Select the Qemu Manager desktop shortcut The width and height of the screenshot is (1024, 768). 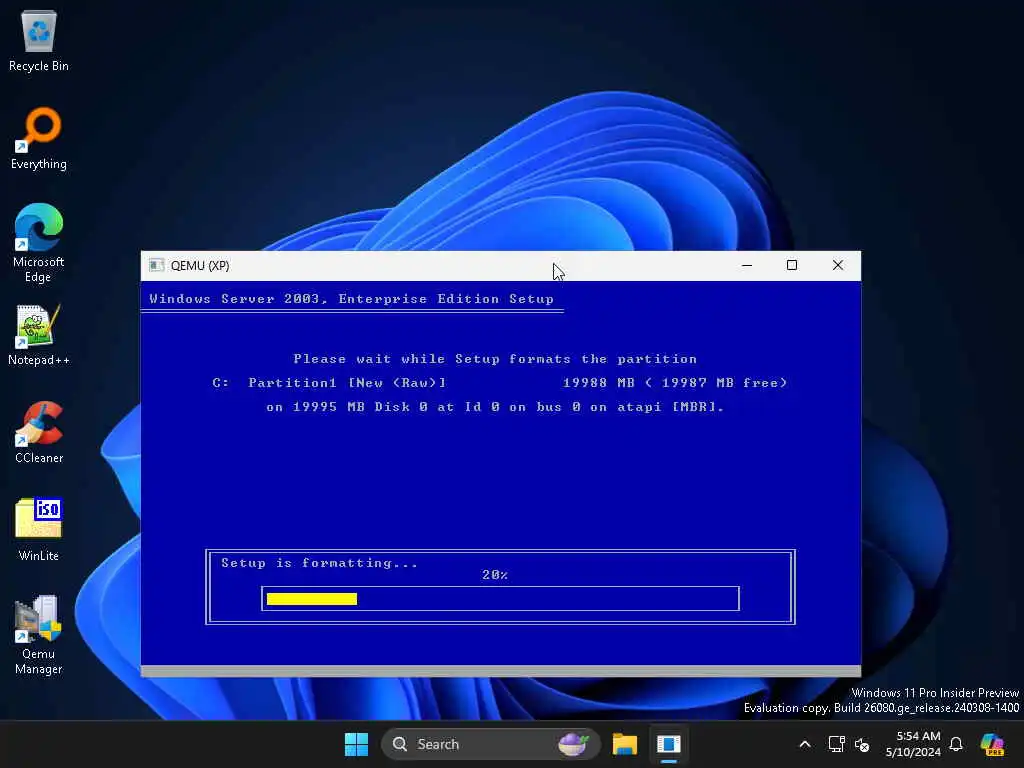tap(39, 635)
